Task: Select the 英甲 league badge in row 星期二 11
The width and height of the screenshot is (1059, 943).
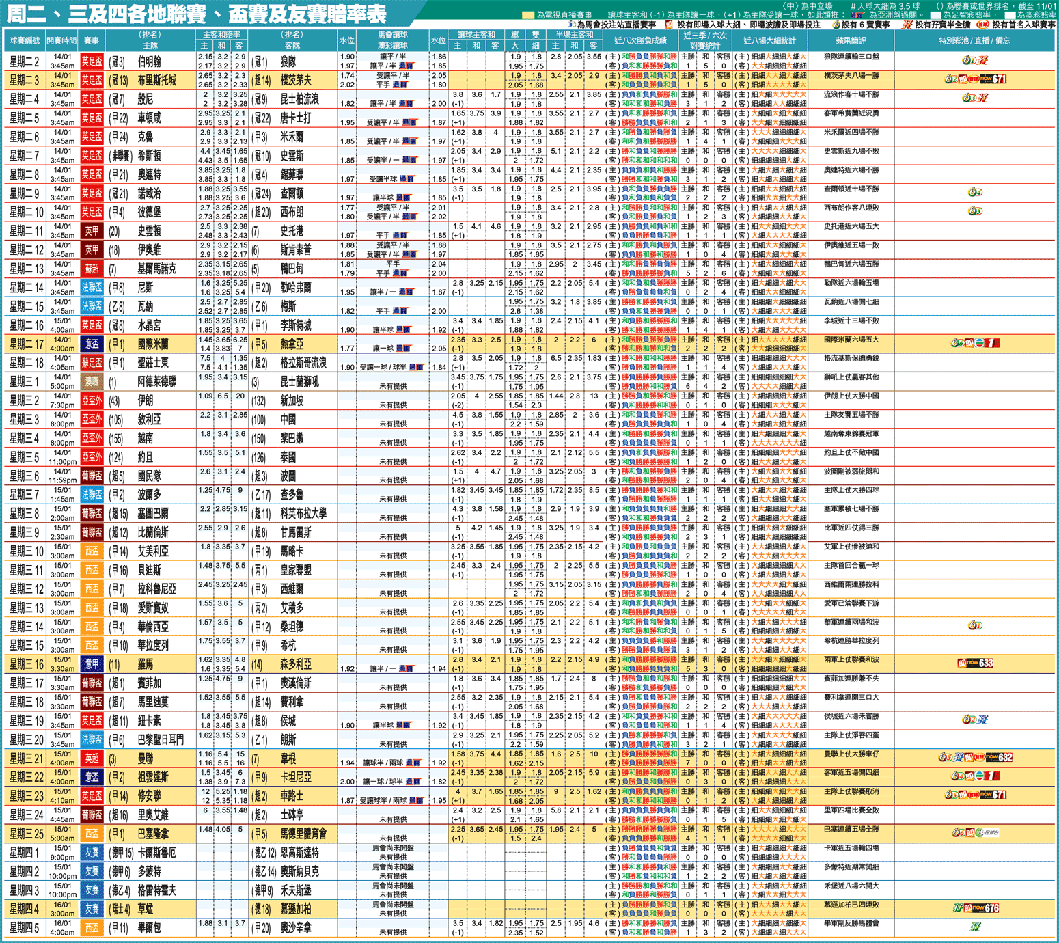Action: point(92,231)
